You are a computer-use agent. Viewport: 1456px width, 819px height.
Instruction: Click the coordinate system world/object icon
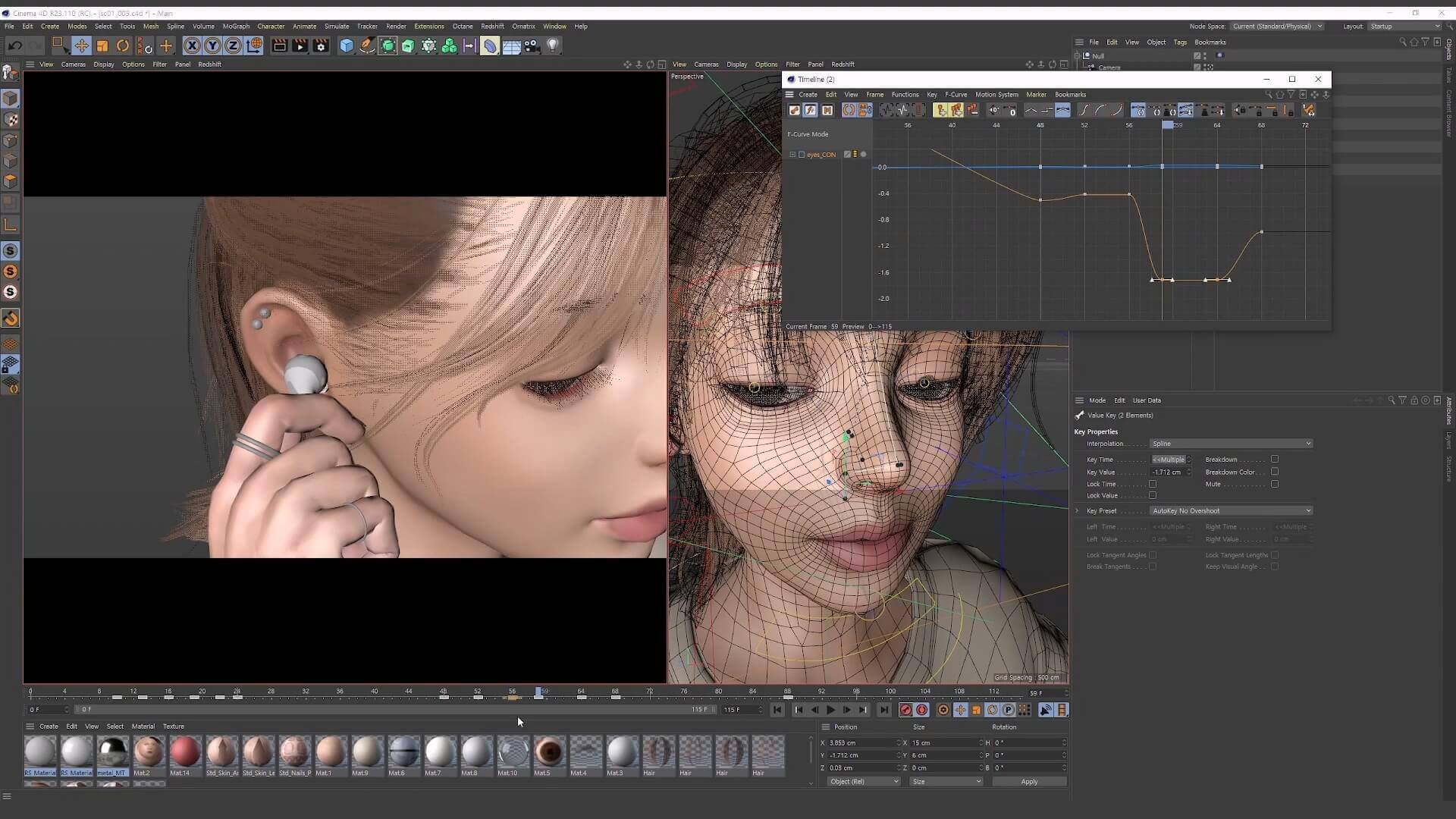[254, 46]
